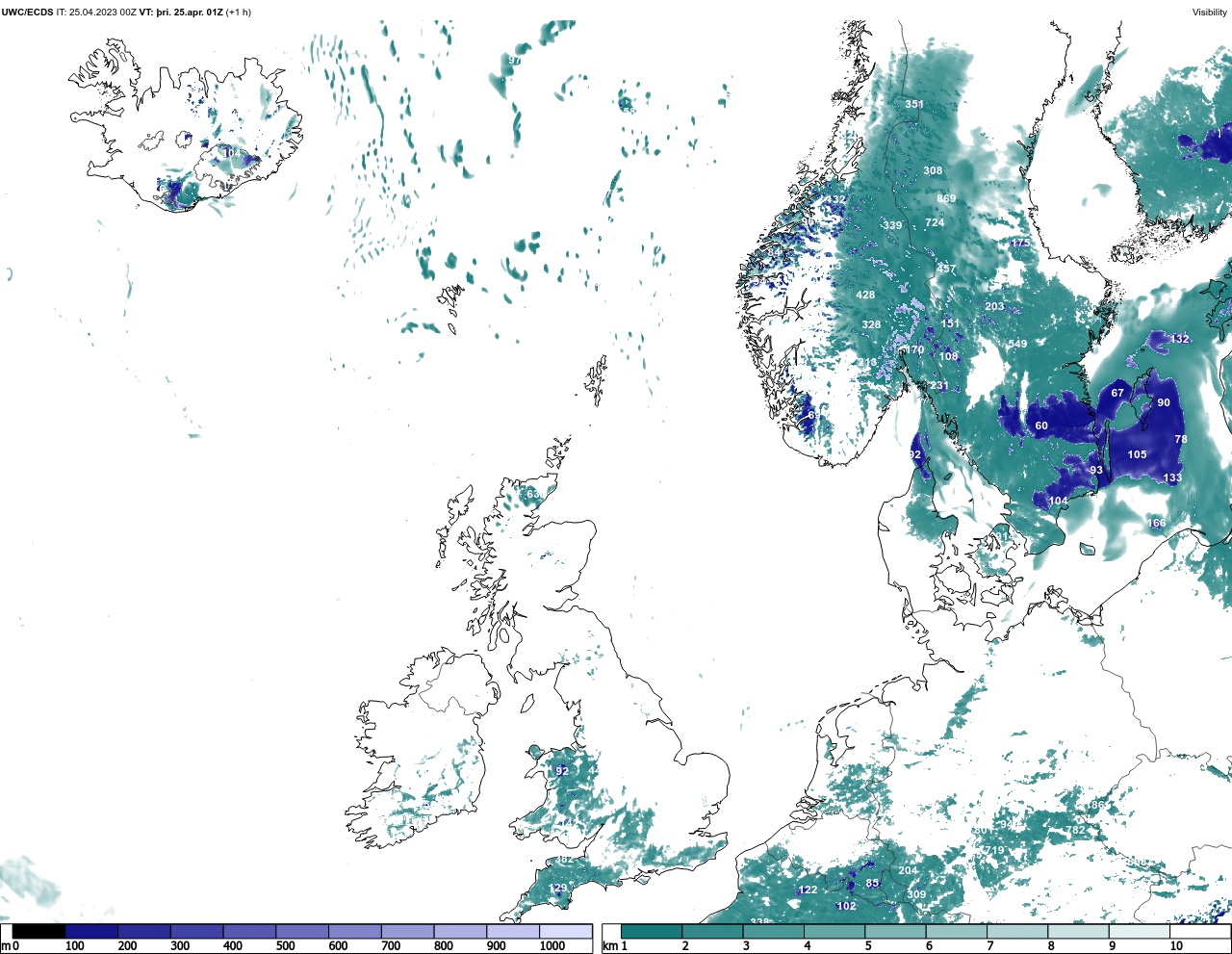Select the 300–400 m legend color swatch

(x=196, y=931)
